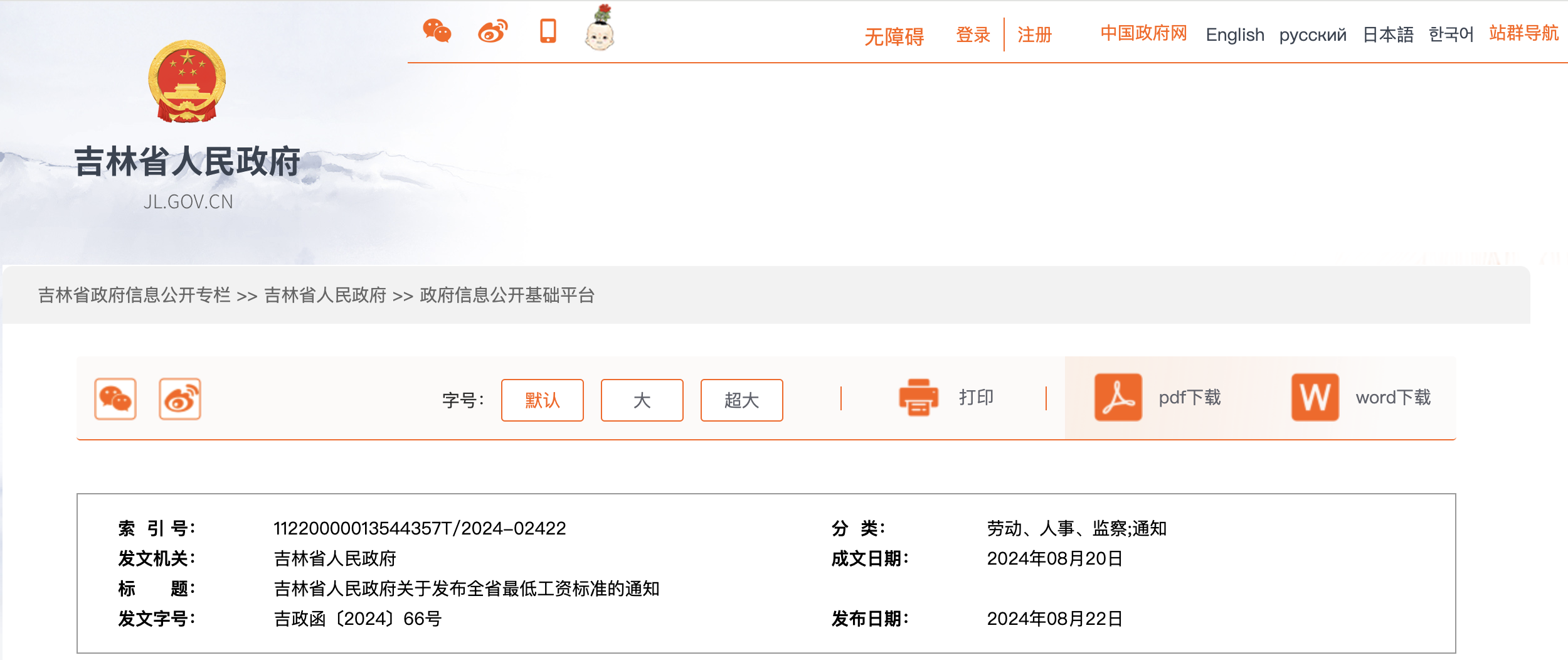
Task: Click 成文日期 value 2024年08月20日
Action: coord(1055,558)
